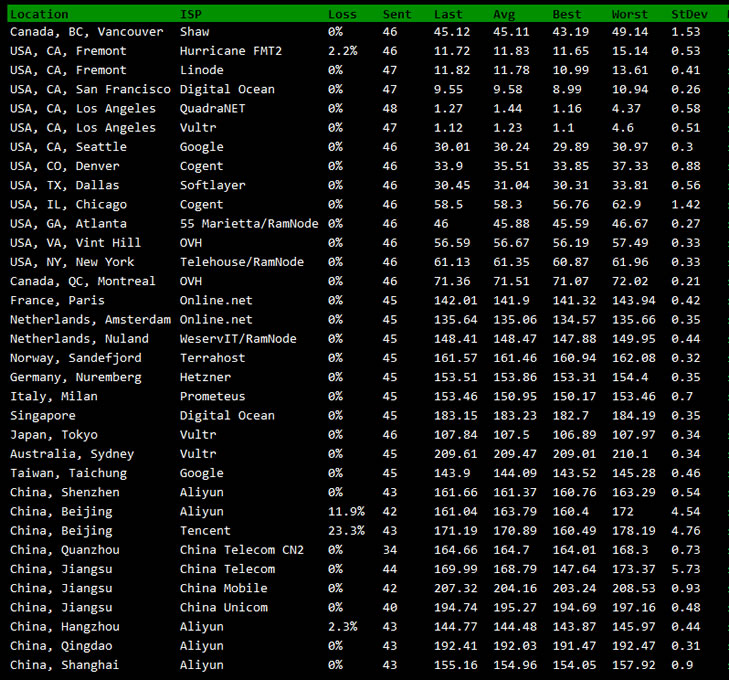Select the France, Paris location

[57, 300]
